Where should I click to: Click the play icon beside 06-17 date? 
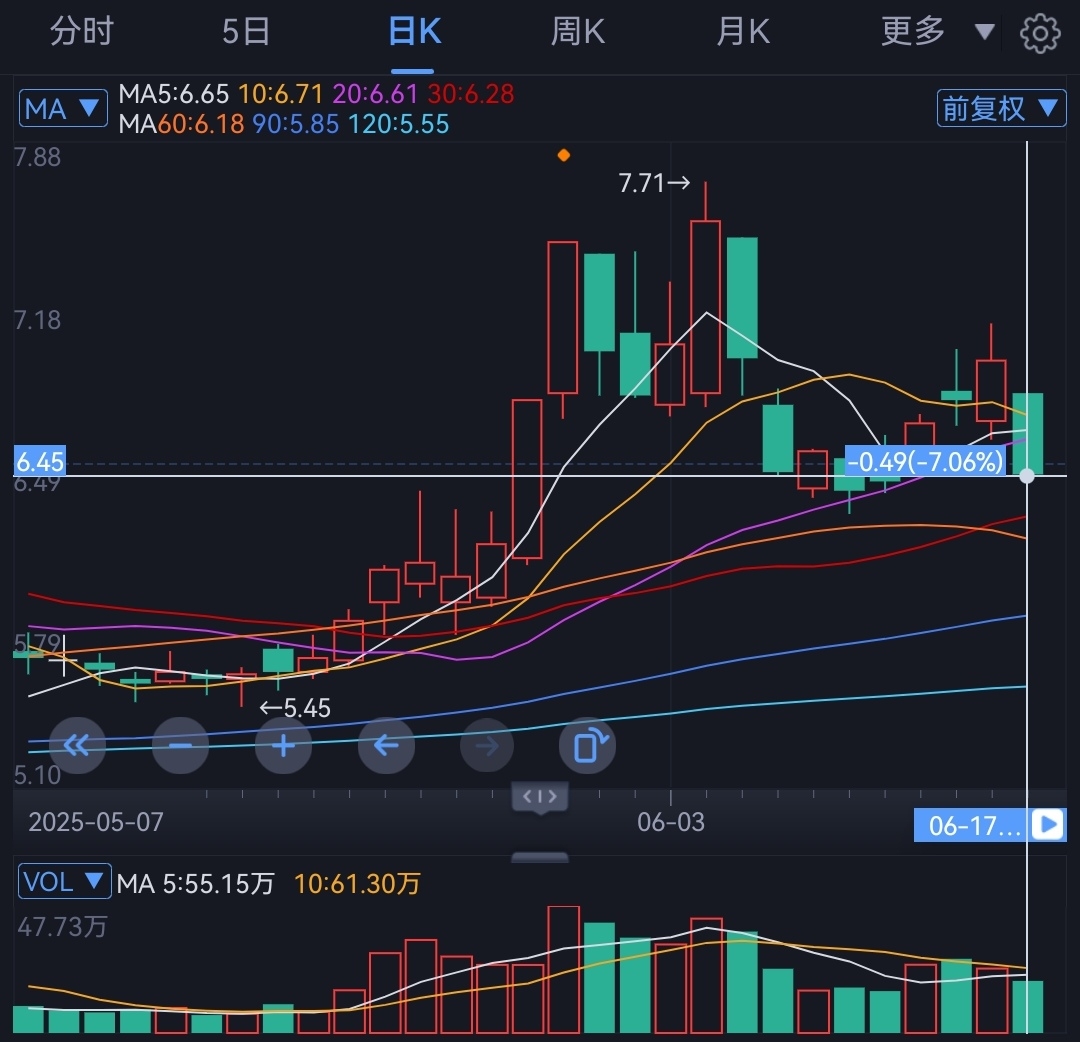(1049, 824)
